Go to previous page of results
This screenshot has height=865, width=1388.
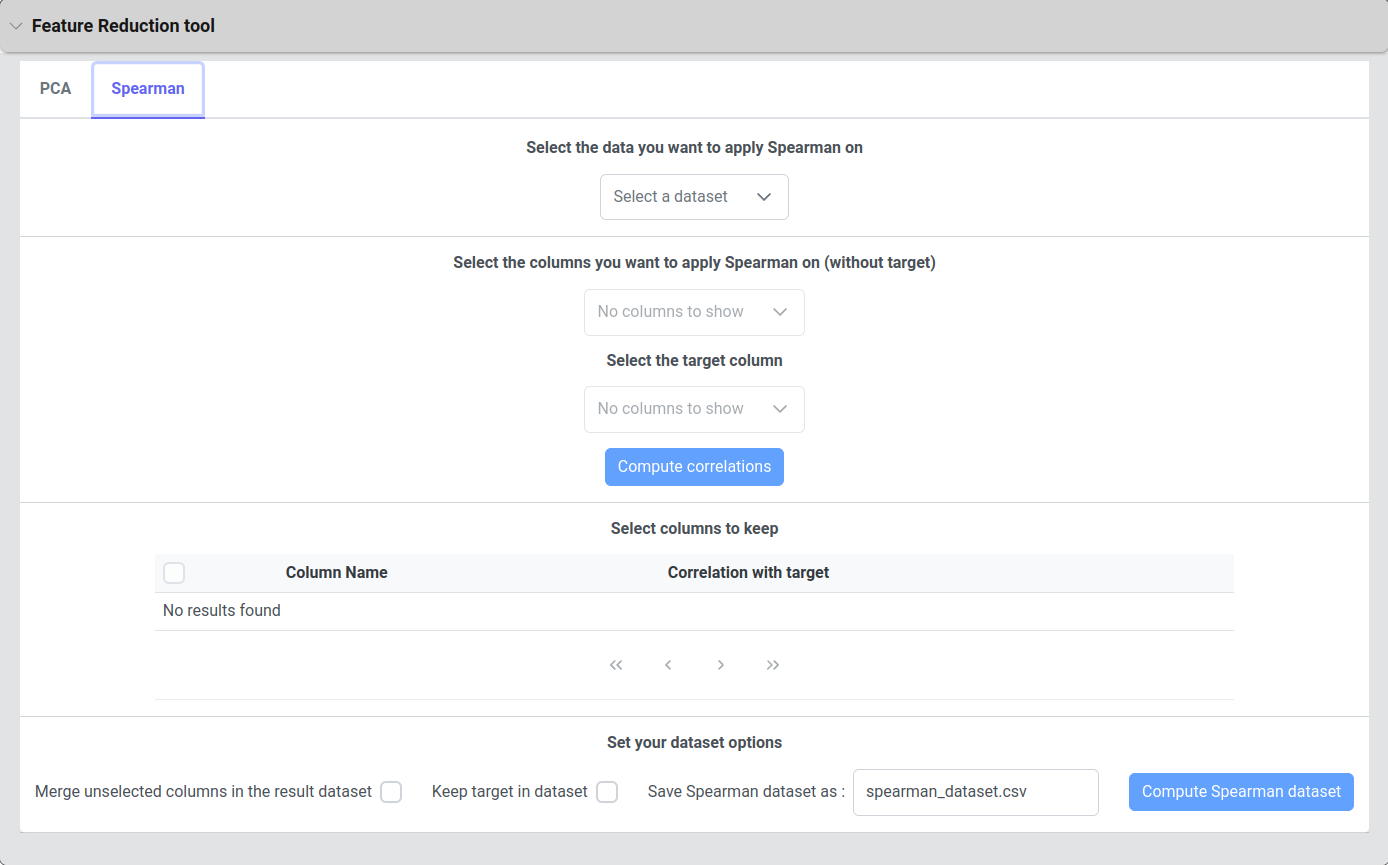pos(668,665)
